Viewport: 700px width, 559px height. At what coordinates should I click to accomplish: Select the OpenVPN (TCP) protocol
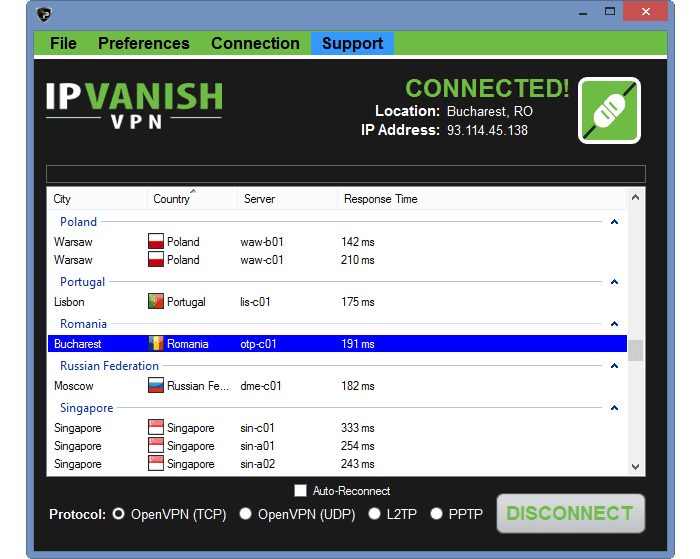[x=118, y=514]
